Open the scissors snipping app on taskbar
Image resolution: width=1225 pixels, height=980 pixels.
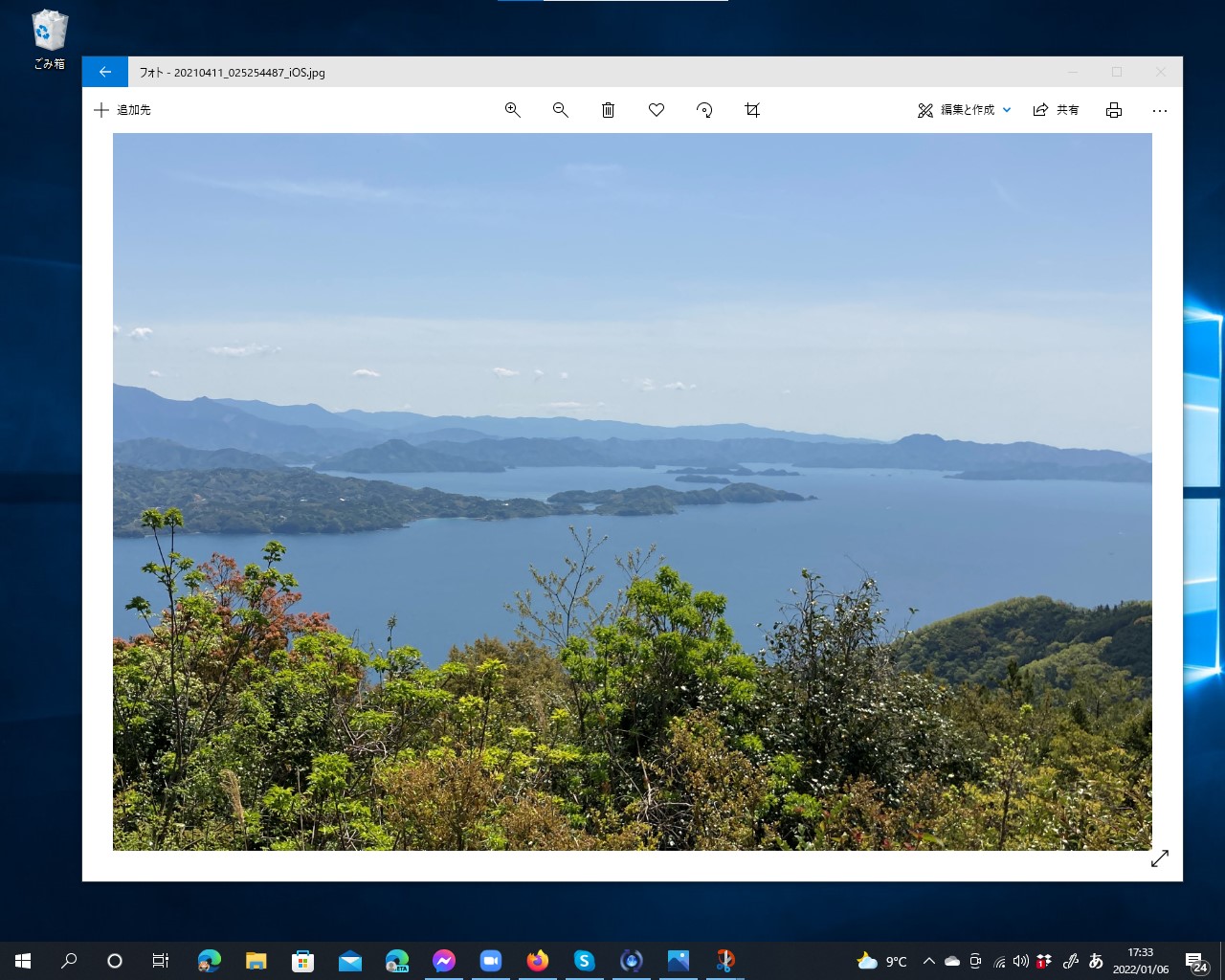724,961
